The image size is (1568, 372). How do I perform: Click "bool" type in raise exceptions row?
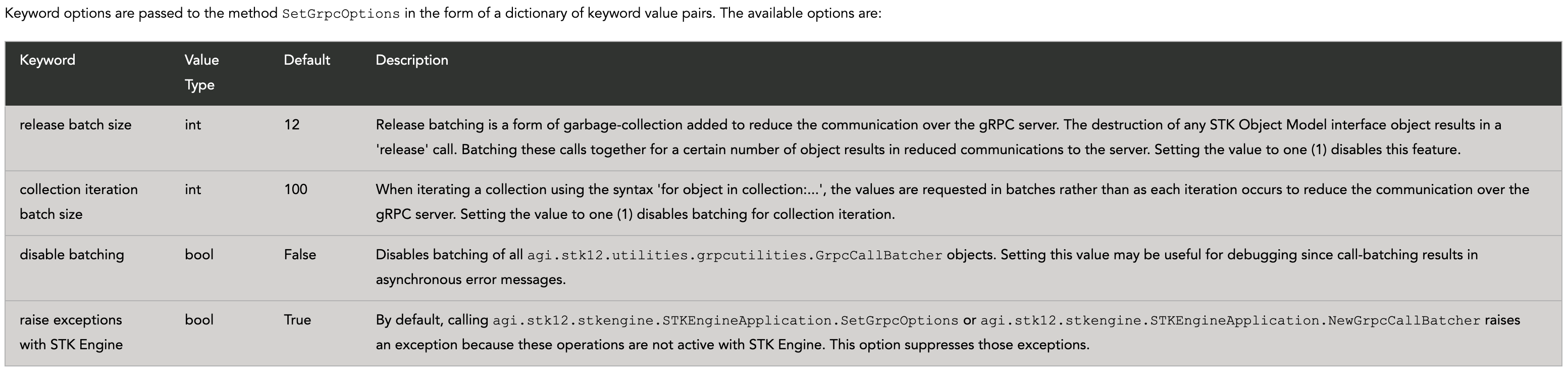pos(199,320)
